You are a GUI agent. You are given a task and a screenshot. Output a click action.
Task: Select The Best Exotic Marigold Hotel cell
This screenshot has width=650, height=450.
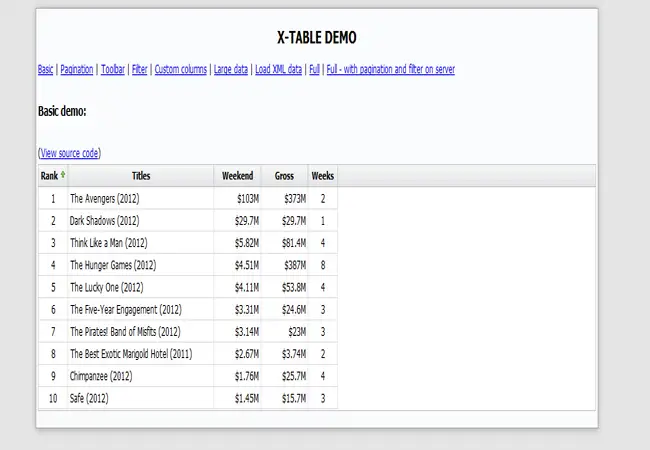pos(141,354)
